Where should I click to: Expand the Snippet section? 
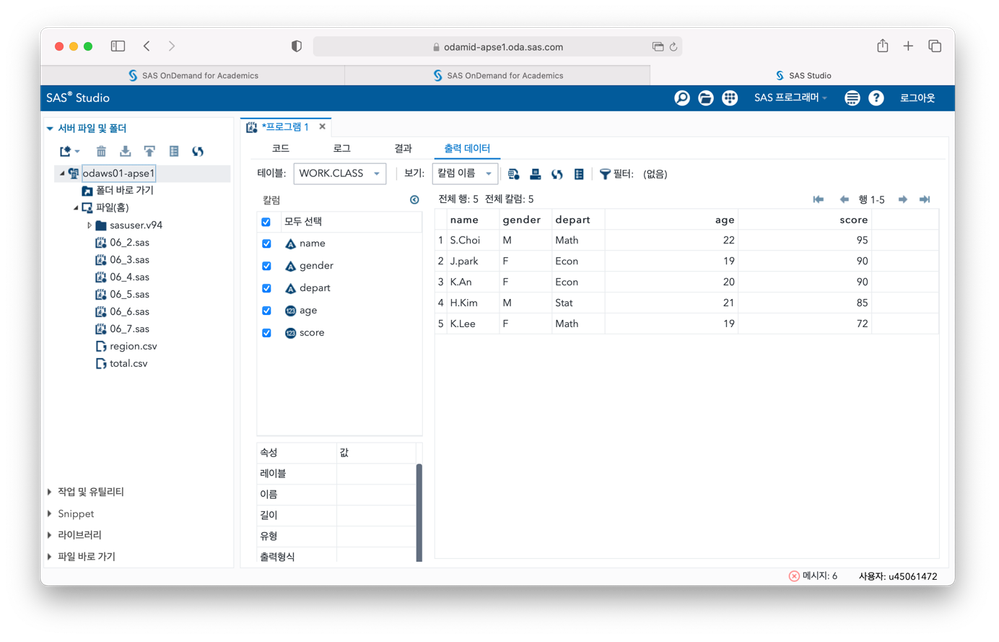pos(50,514)
